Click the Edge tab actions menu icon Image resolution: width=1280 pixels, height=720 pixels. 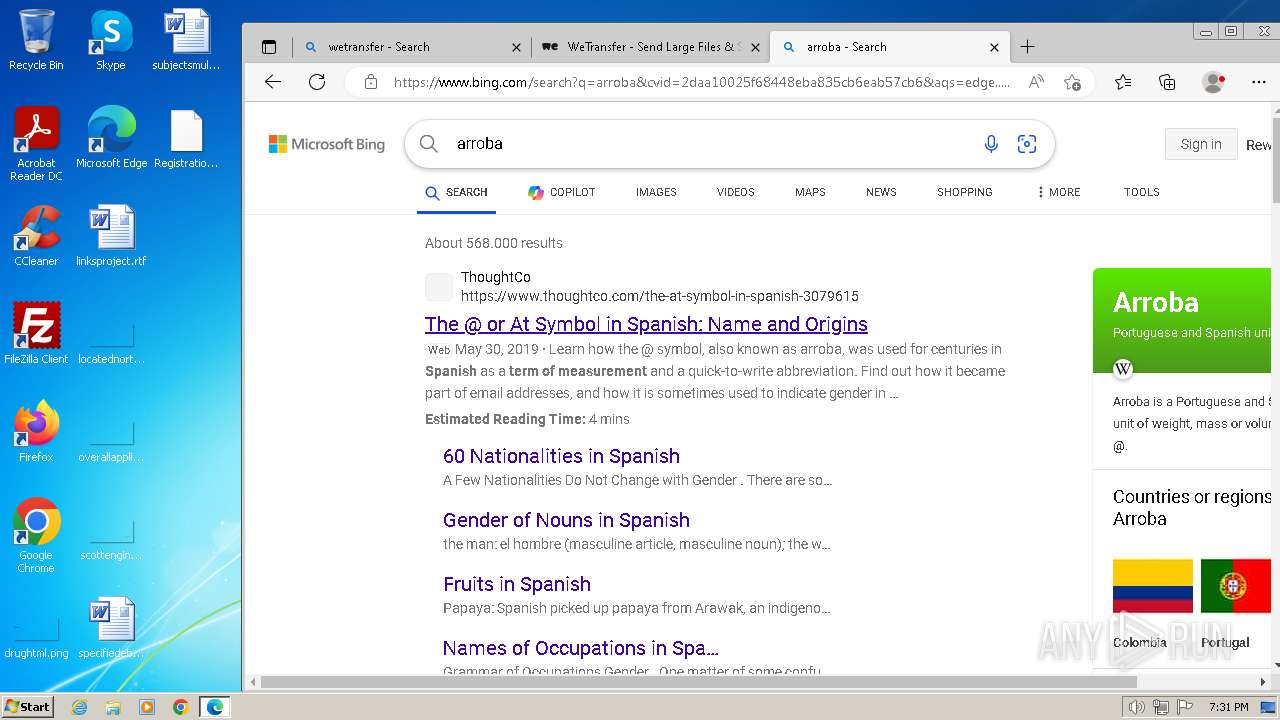[268, 47]
